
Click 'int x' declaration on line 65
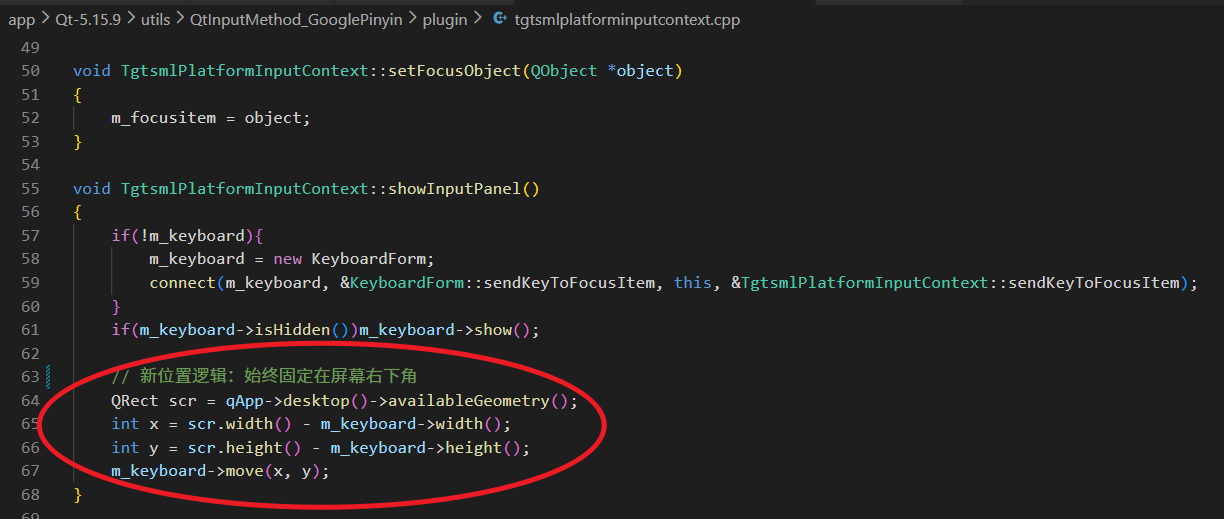point(135,424)
